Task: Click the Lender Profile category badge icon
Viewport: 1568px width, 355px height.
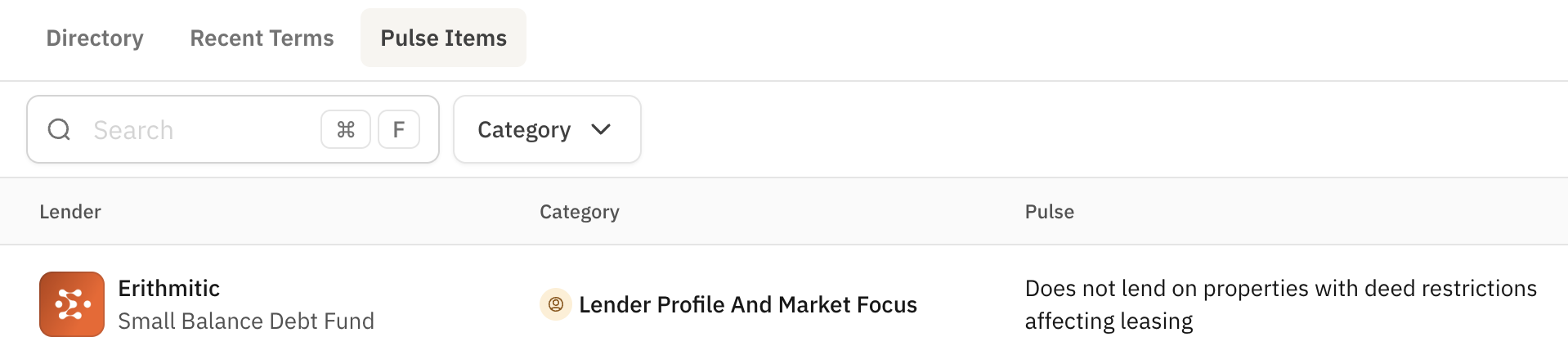Action: click(x=555, y=304)
